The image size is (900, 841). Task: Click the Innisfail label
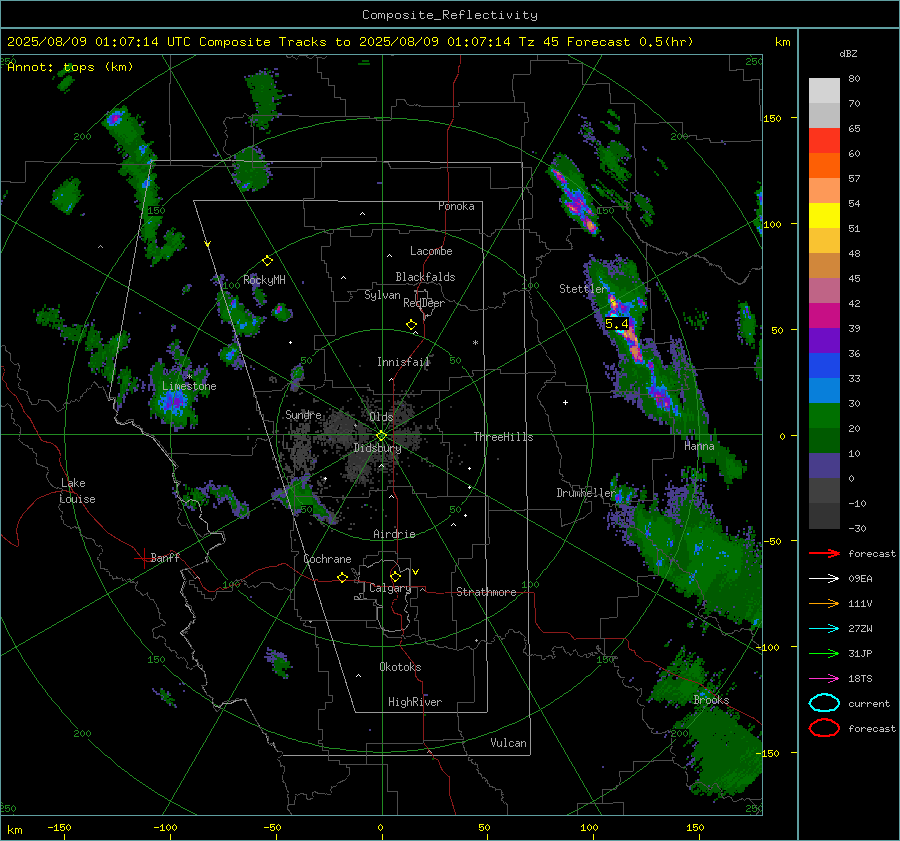tap(404, 362)
